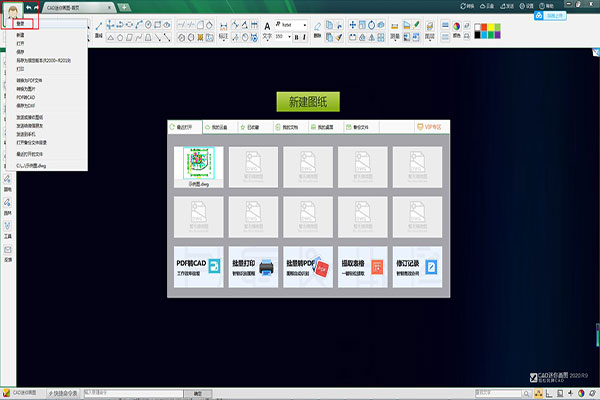The width and height of the screenshot is (600, 400).
Task: Select the large A 文字 text tool
Action: point(267,31)
